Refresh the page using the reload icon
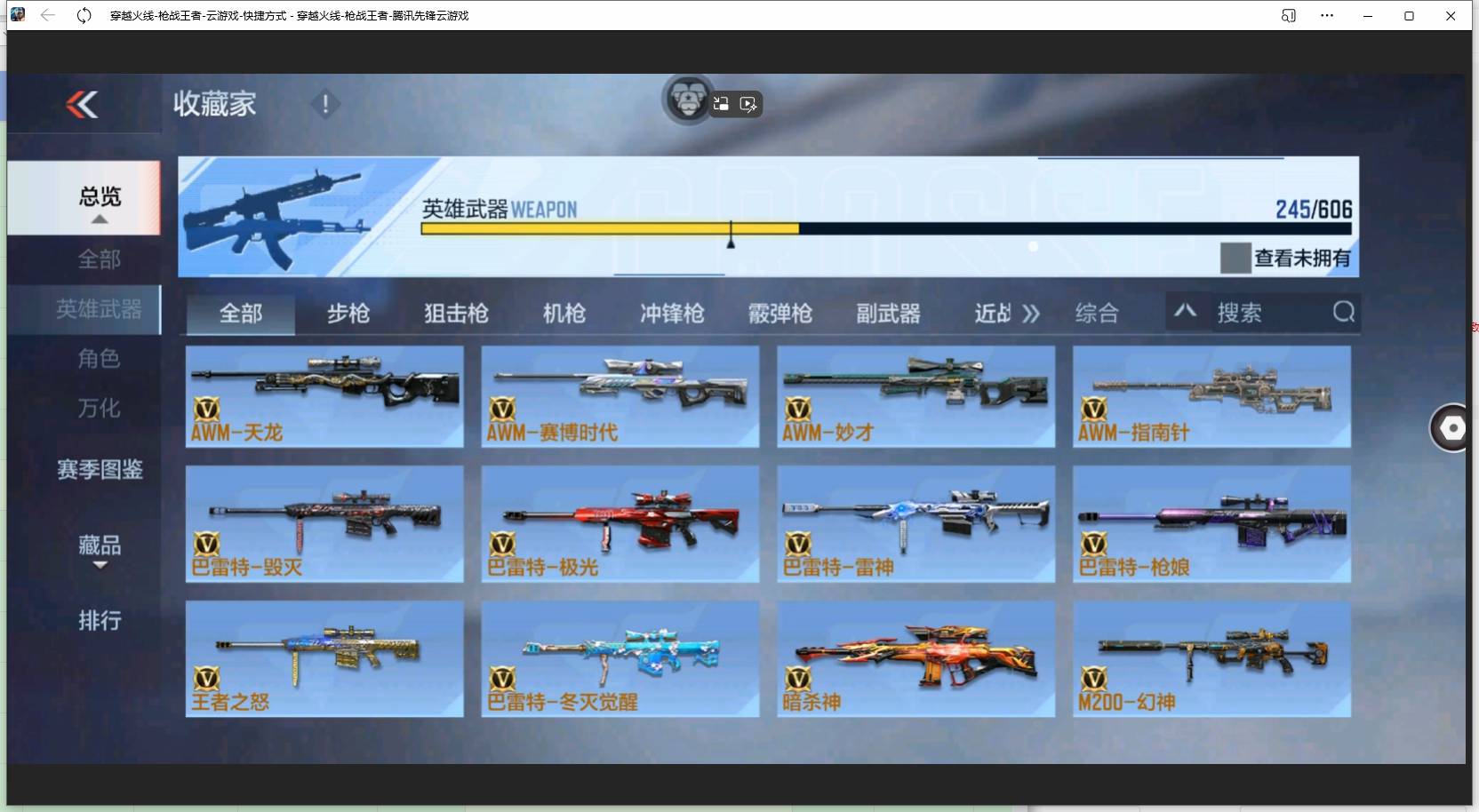The height and width of the screenshot is (812, 1479). coord(84,15)
